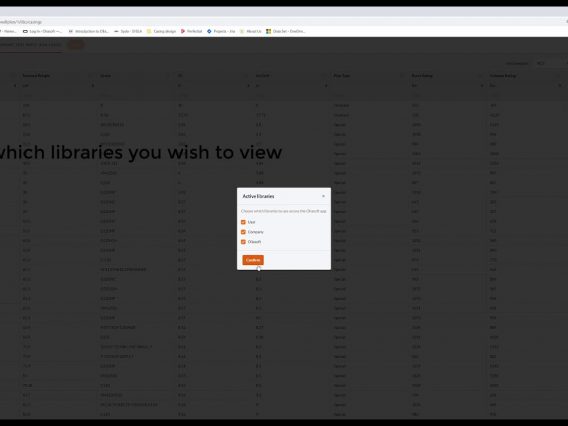This screenshot has width=568, height=426.
Task: Uncheck the Company library checkbox
Action: pos(243,232)
